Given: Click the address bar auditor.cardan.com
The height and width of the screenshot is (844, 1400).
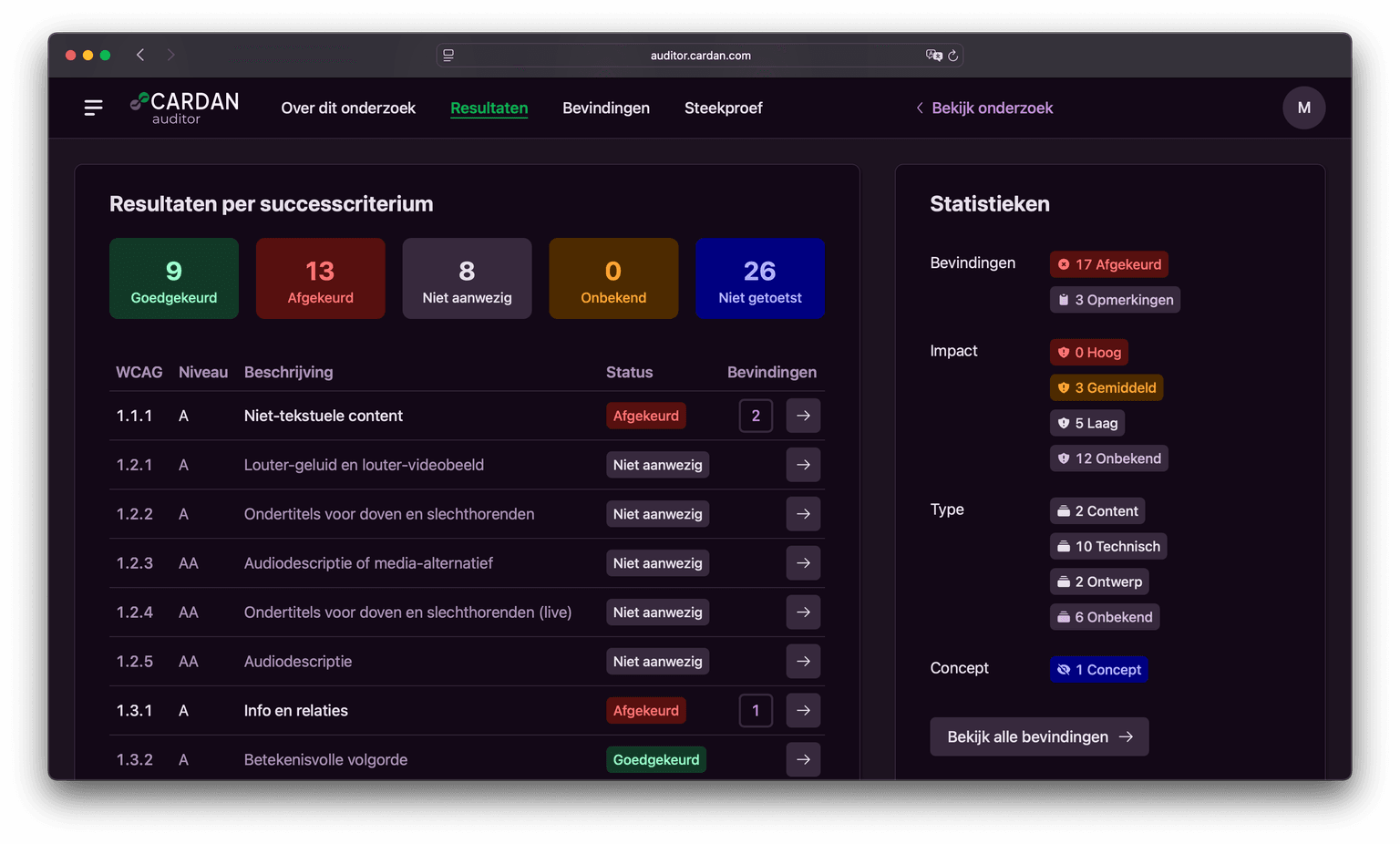Looking at the screenshot, I should click(700, 56).
